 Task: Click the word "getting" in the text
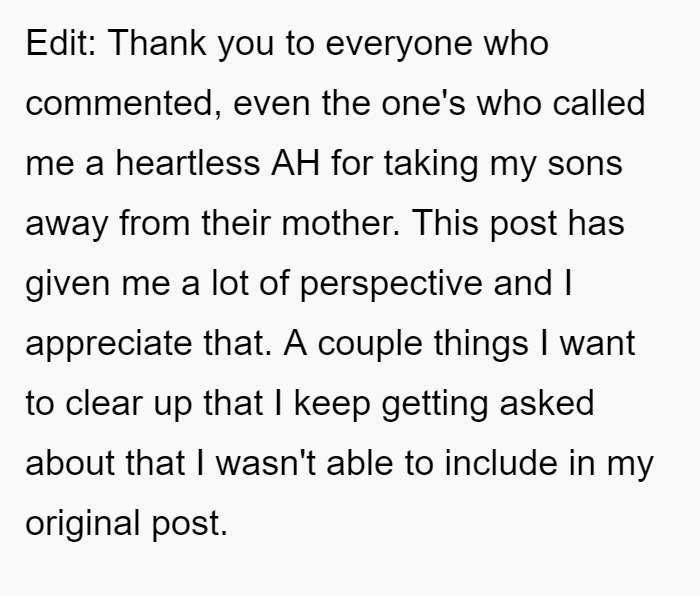[x=434, y=405]
